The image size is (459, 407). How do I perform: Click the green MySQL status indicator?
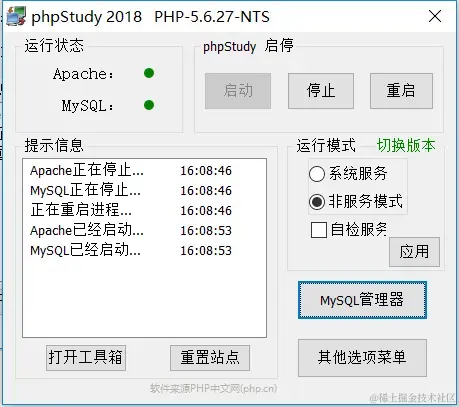[149, 105]
